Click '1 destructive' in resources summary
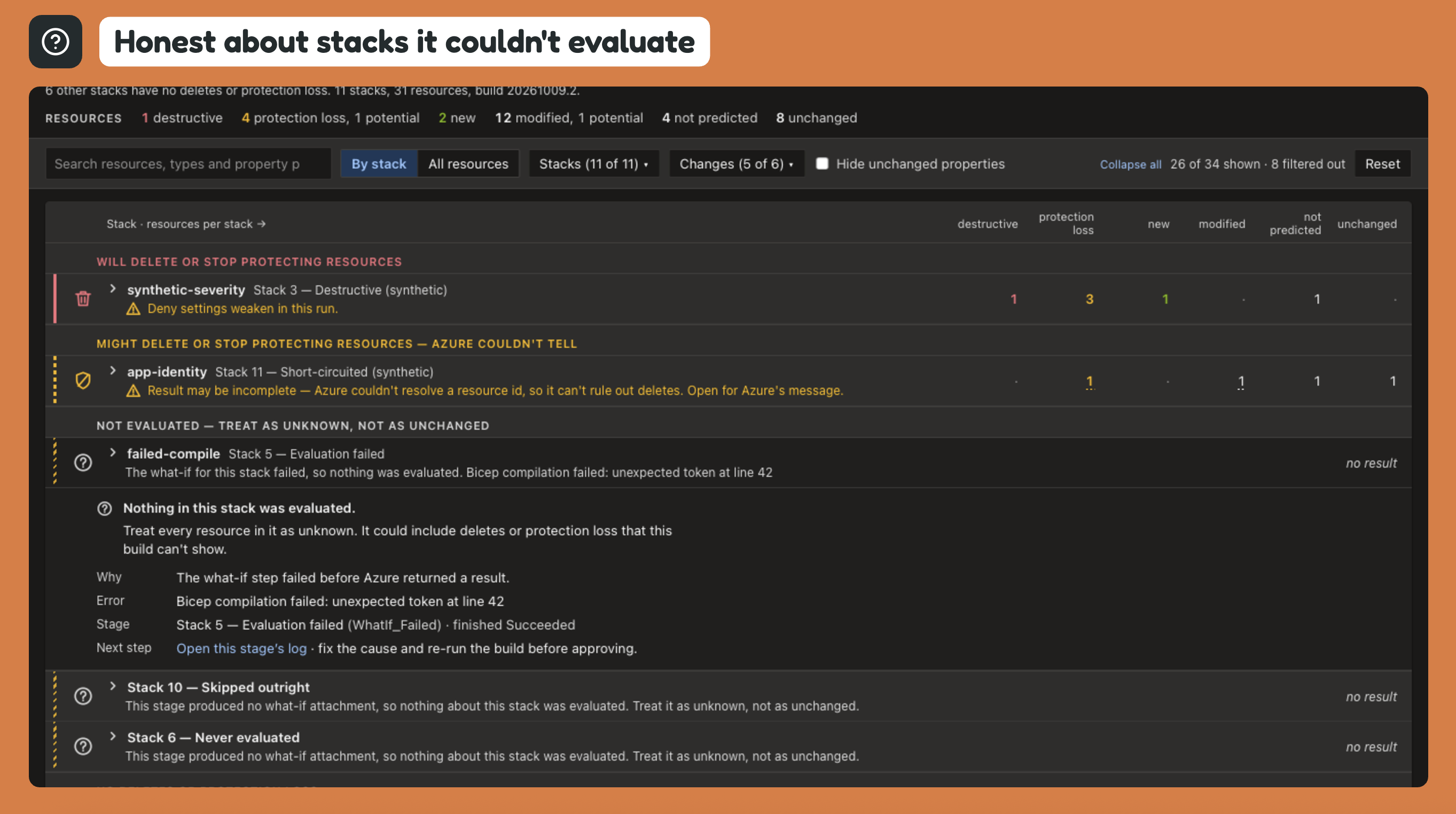Screen dimensions: 1456x814 tap(182, 118)
